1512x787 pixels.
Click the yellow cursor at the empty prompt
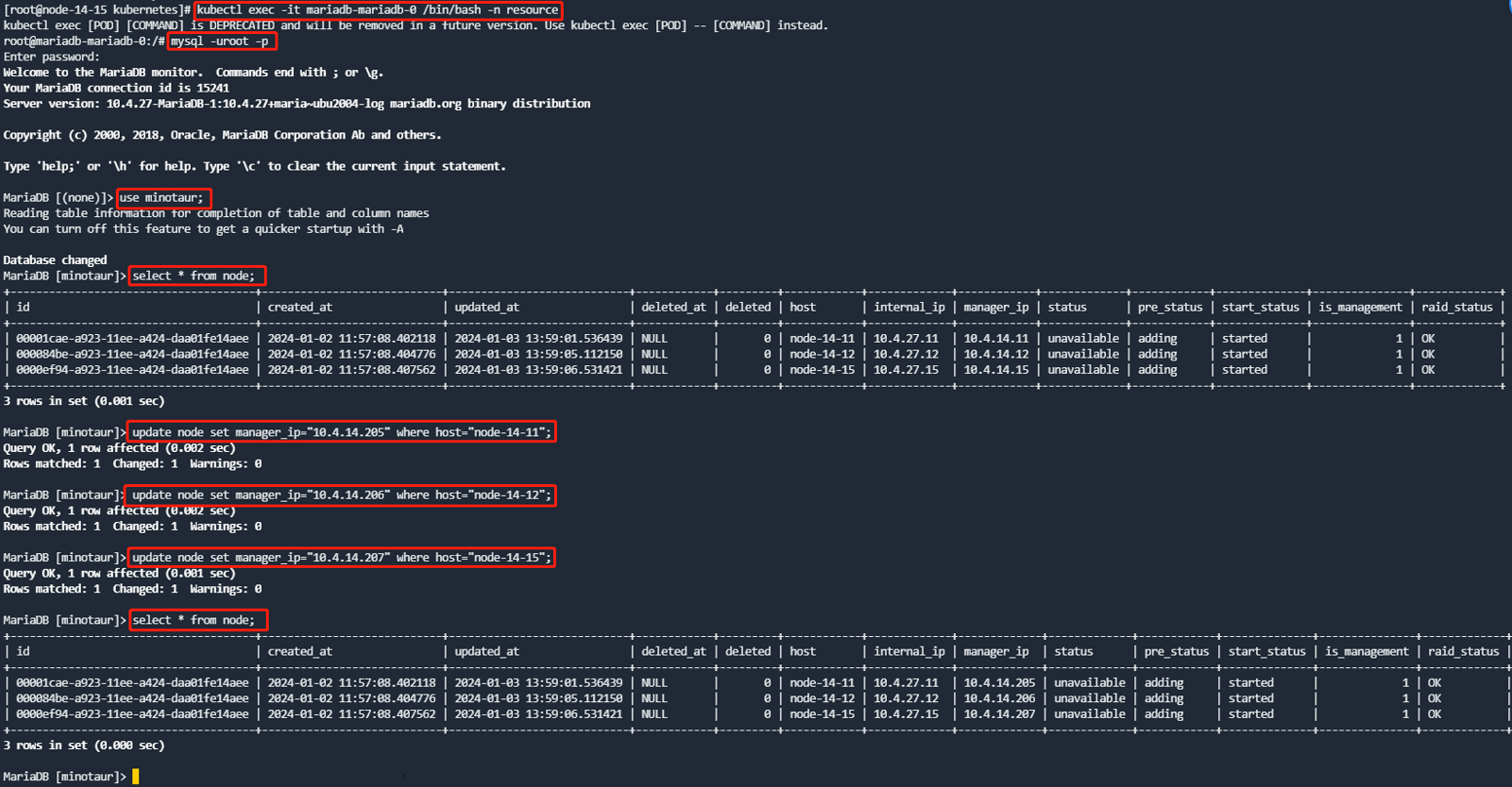136,776
